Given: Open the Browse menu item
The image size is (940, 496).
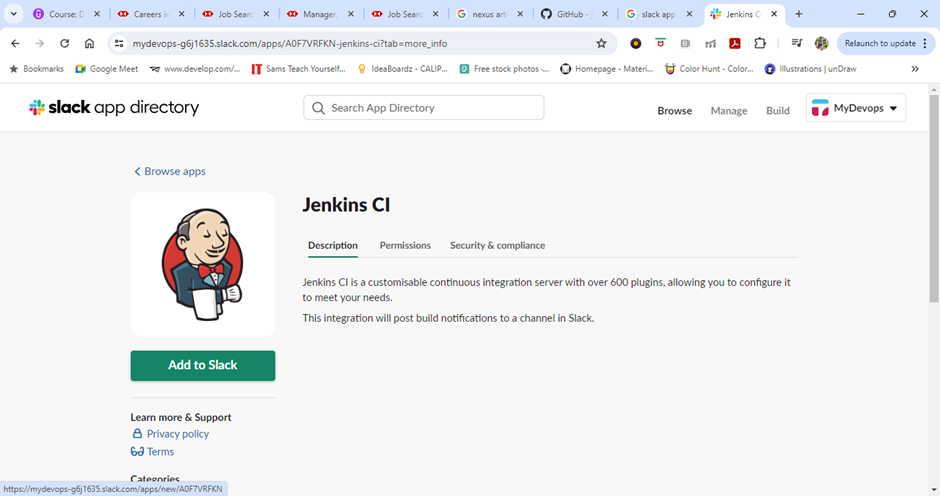Looking at the screenshot, I should (674, 110).
